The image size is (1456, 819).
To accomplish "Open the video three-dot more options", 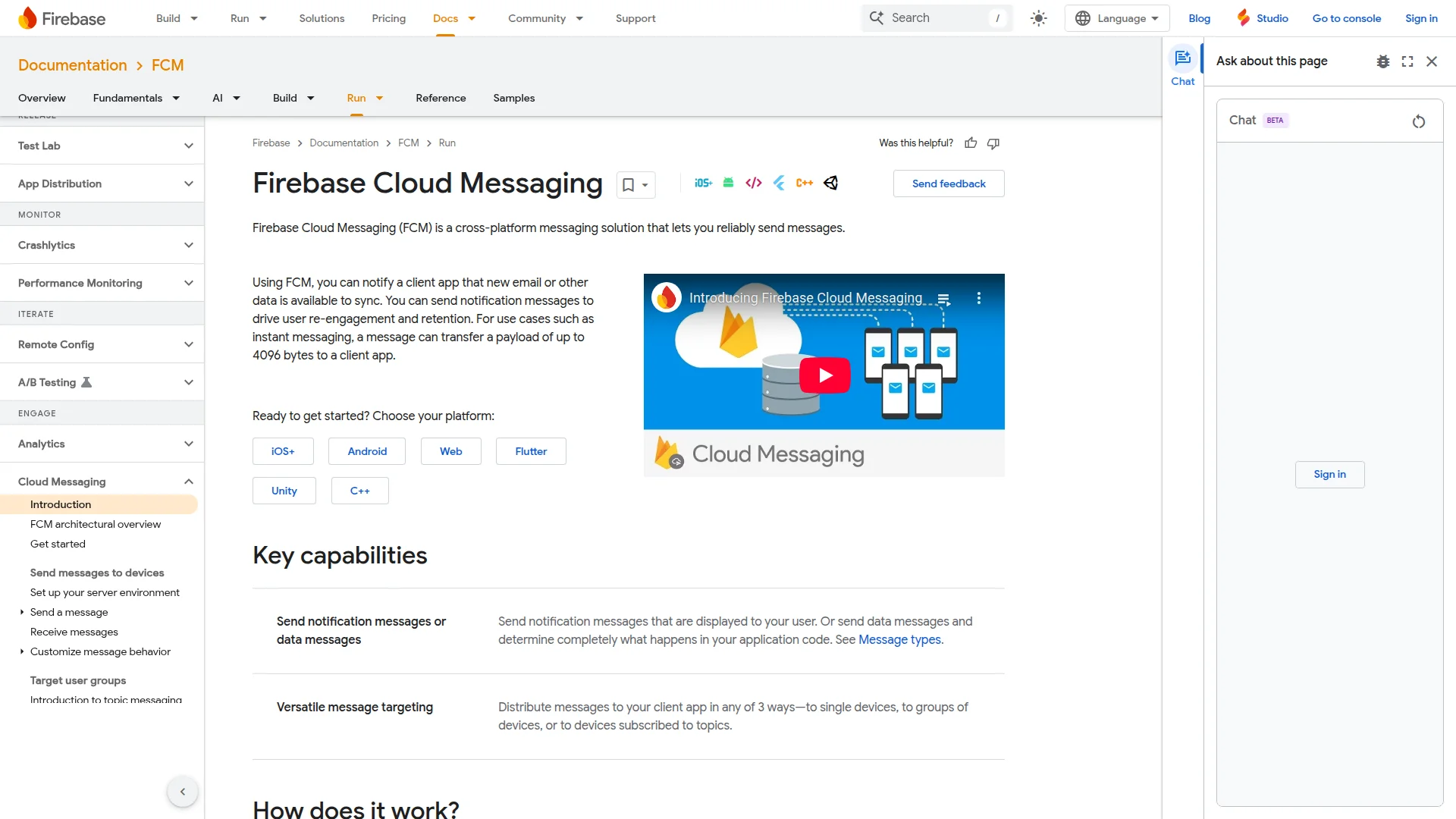I will click(x=979, y=298).
